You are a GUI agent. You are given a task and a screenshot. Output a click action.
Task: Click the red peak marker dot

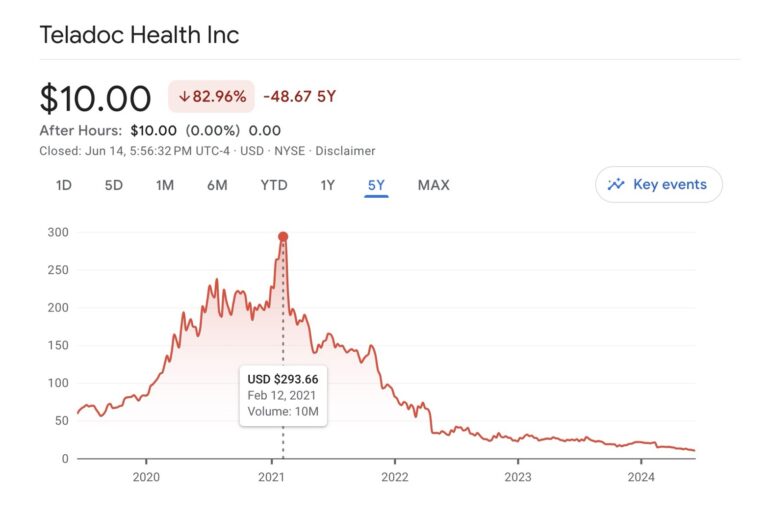point(283,237)
